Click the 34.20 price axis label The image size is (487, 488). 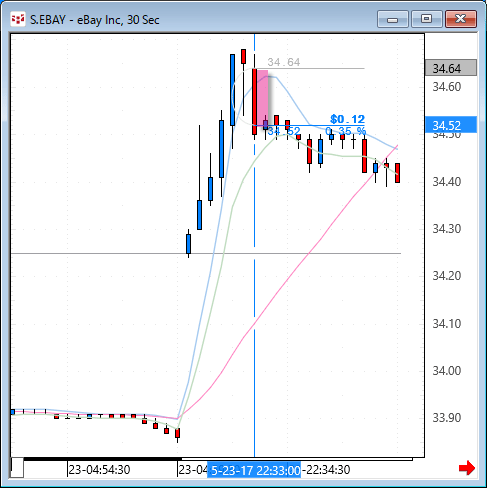pos(447,276)
